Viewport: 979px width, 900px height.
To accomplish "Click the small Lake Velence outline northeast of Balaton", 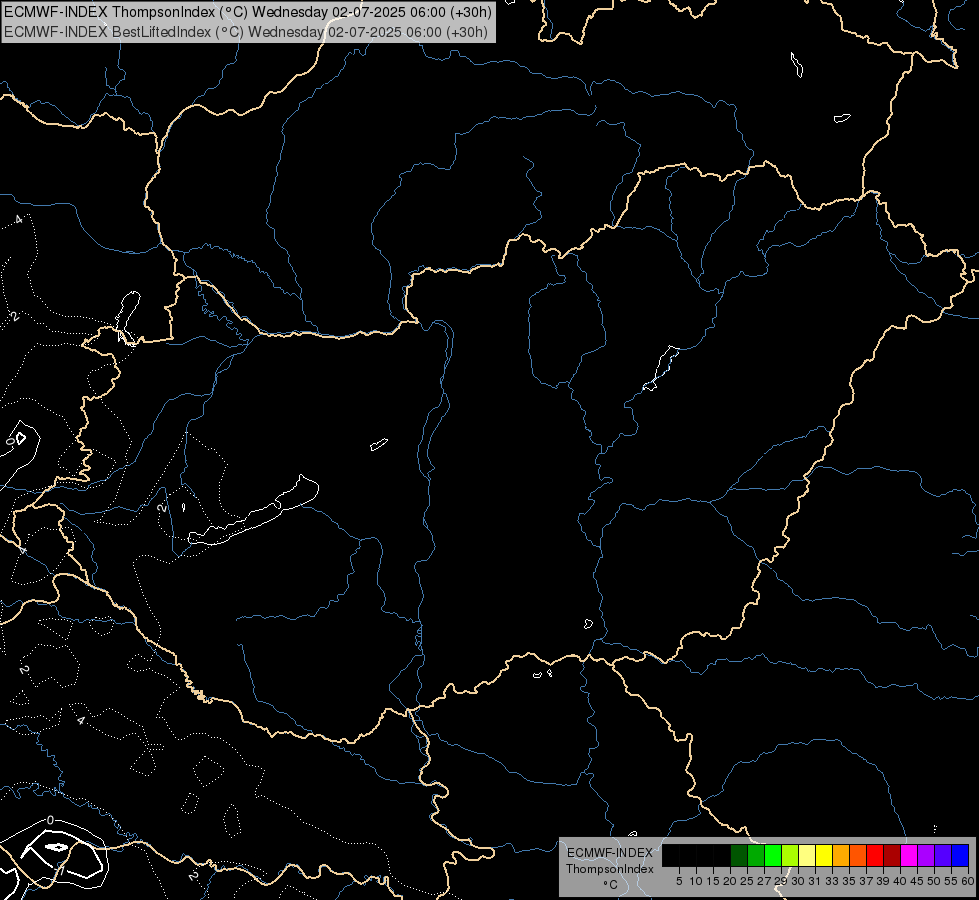I will (379, 444).
